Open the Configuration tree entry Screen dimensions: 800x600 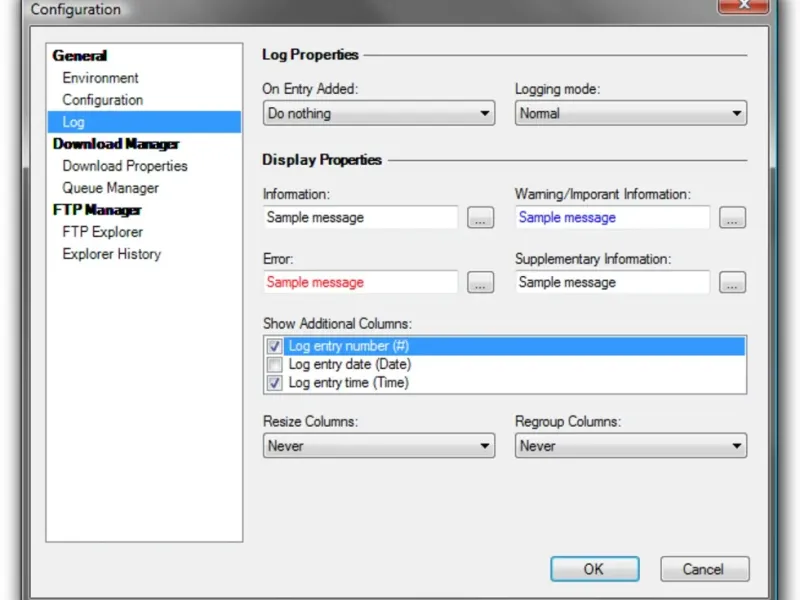pyautogui.click(x=103, y=100)
